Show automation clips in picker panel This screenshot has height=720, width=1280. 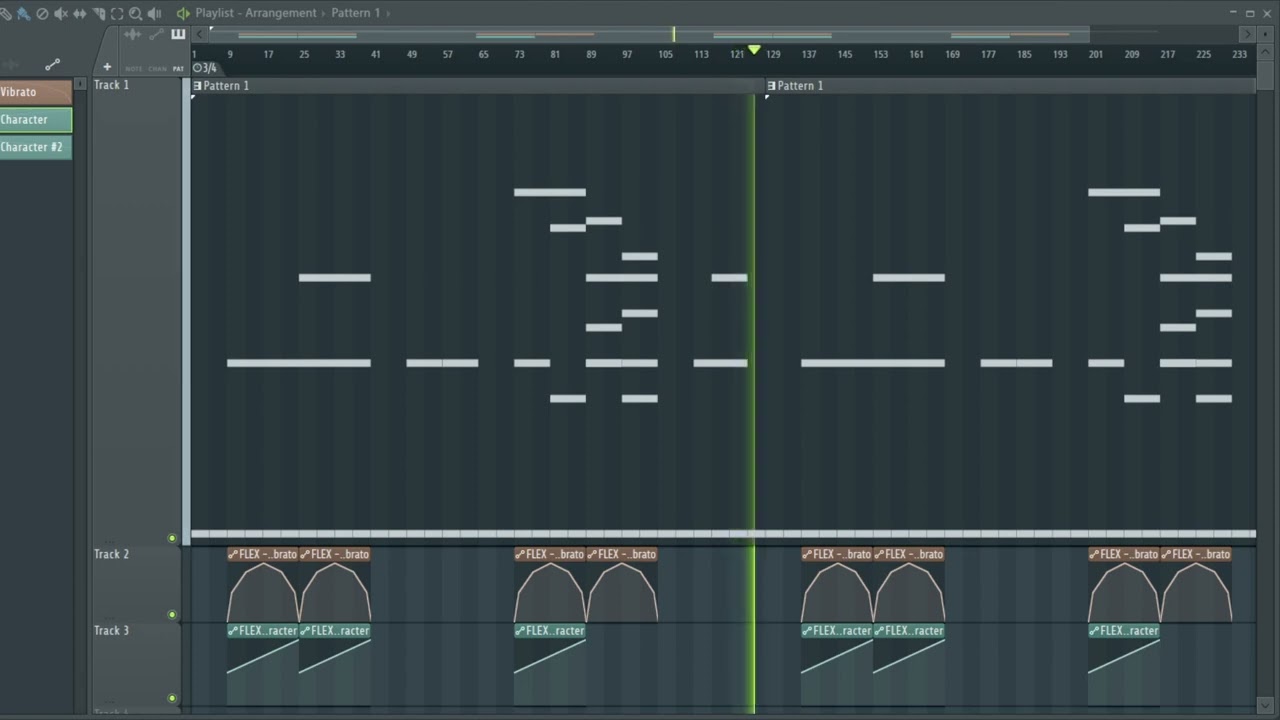tap(156, 34)
